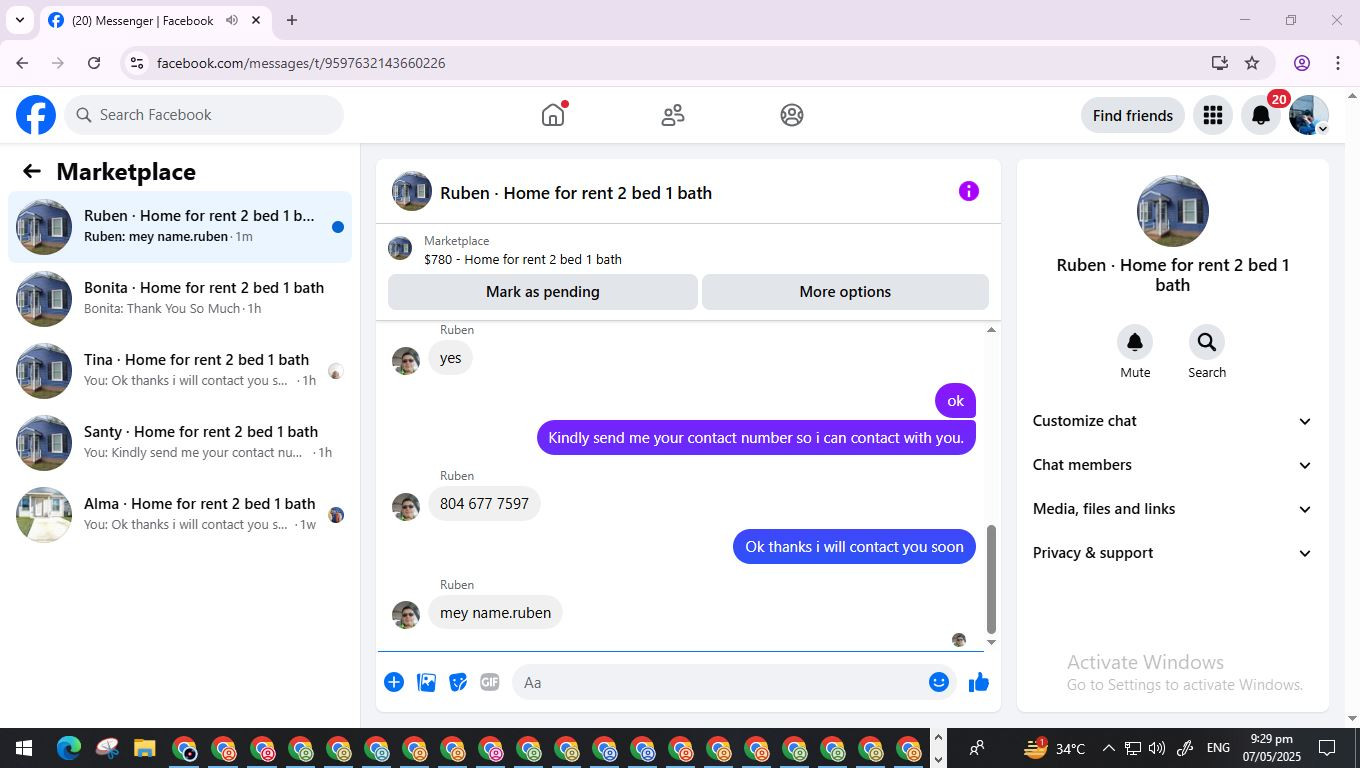Go back with browser back arrow
1360x768 pixels.
tap(22, 63)
